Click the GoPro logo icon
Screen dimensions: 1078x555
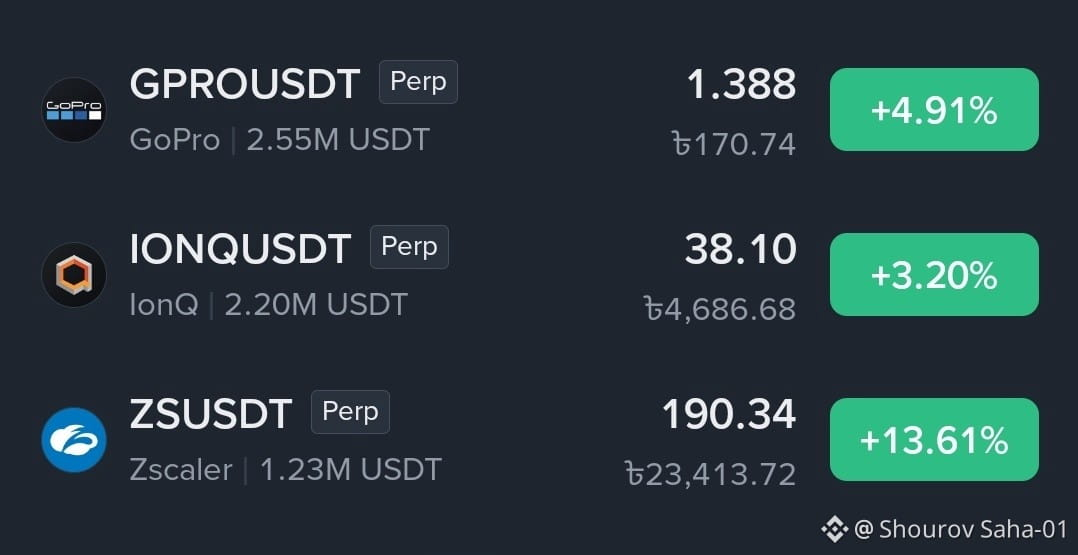[x=74, y=110]
